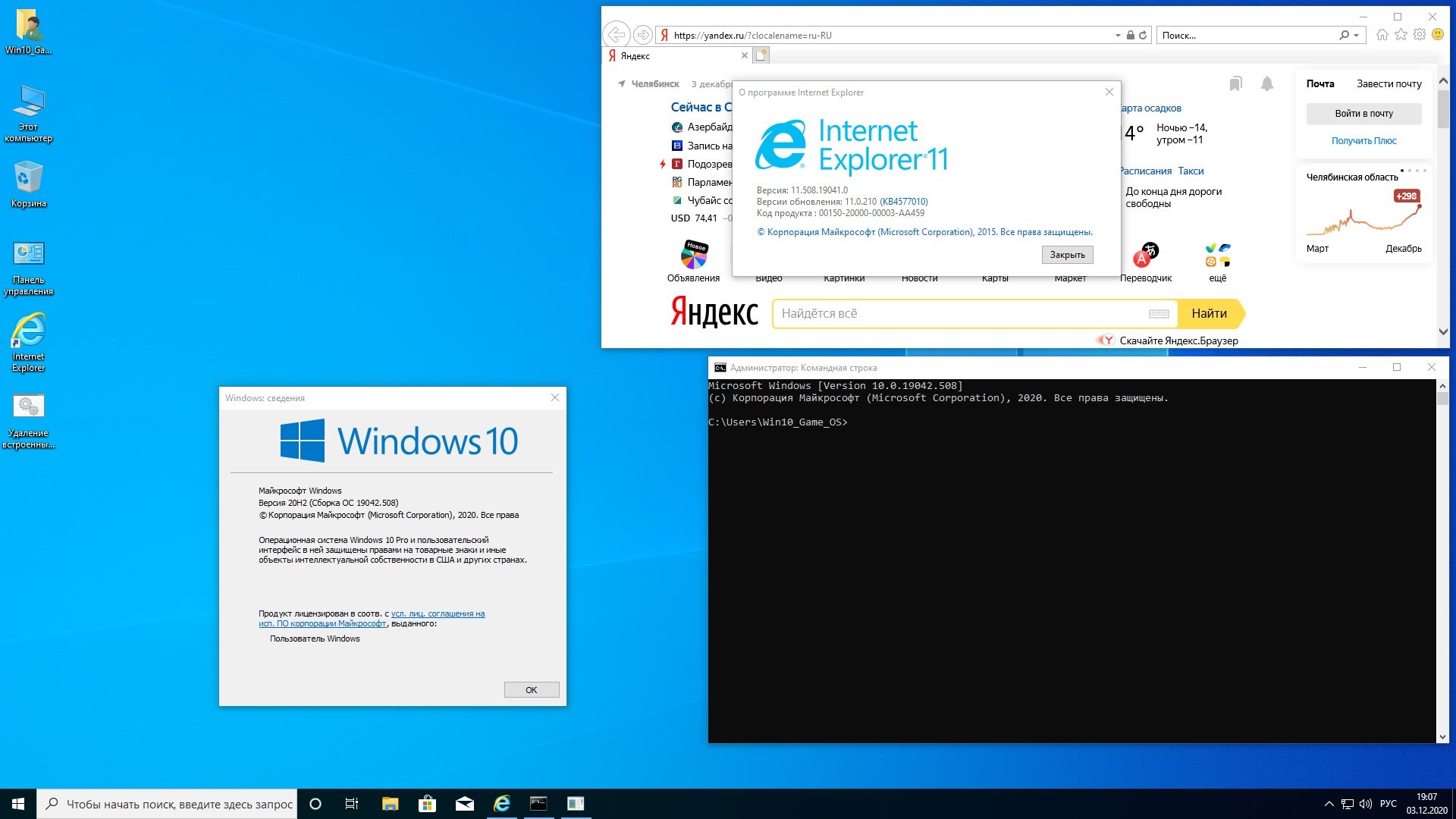This screenshot has width=1456, height=819.
Task: Click the Челябинск location link
Action: pyautogui.click(x=655, y=84)
